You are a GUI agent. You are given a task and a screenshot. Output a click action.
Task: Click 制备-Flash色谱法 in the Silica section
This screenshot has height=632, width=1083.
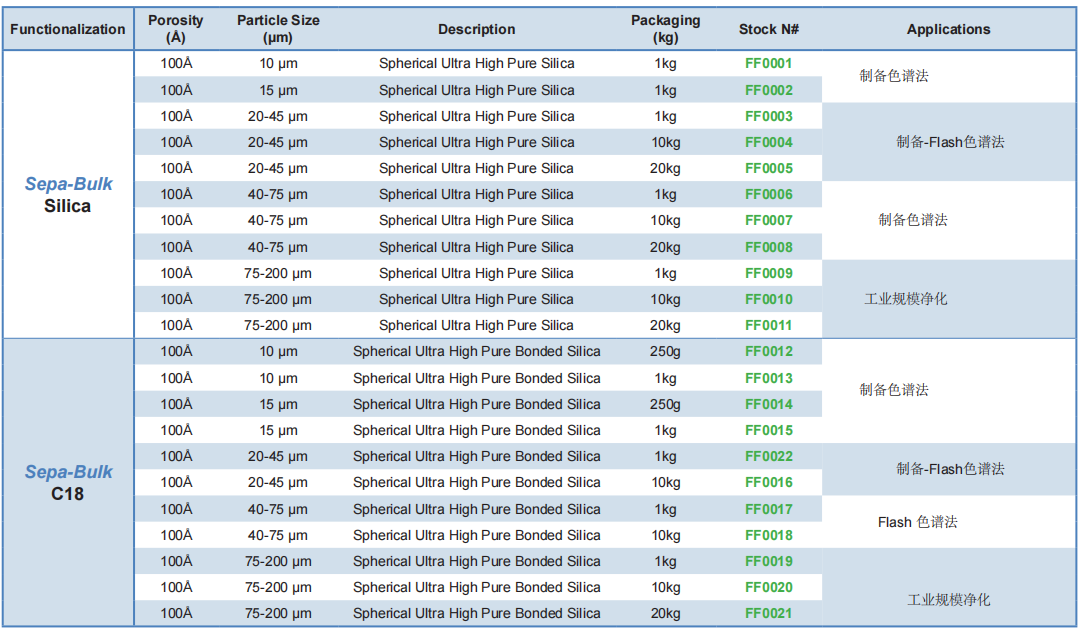click(x=950, y=142)
